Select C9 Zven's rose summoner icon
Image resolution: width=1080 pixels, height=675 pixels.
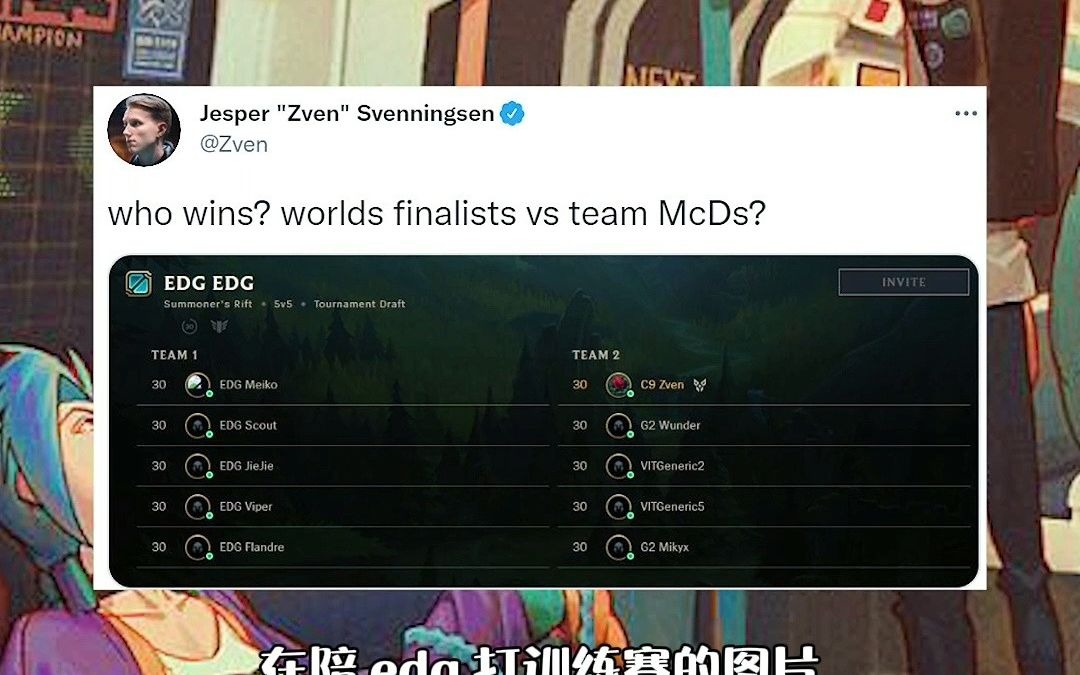(x=619, y=384)
